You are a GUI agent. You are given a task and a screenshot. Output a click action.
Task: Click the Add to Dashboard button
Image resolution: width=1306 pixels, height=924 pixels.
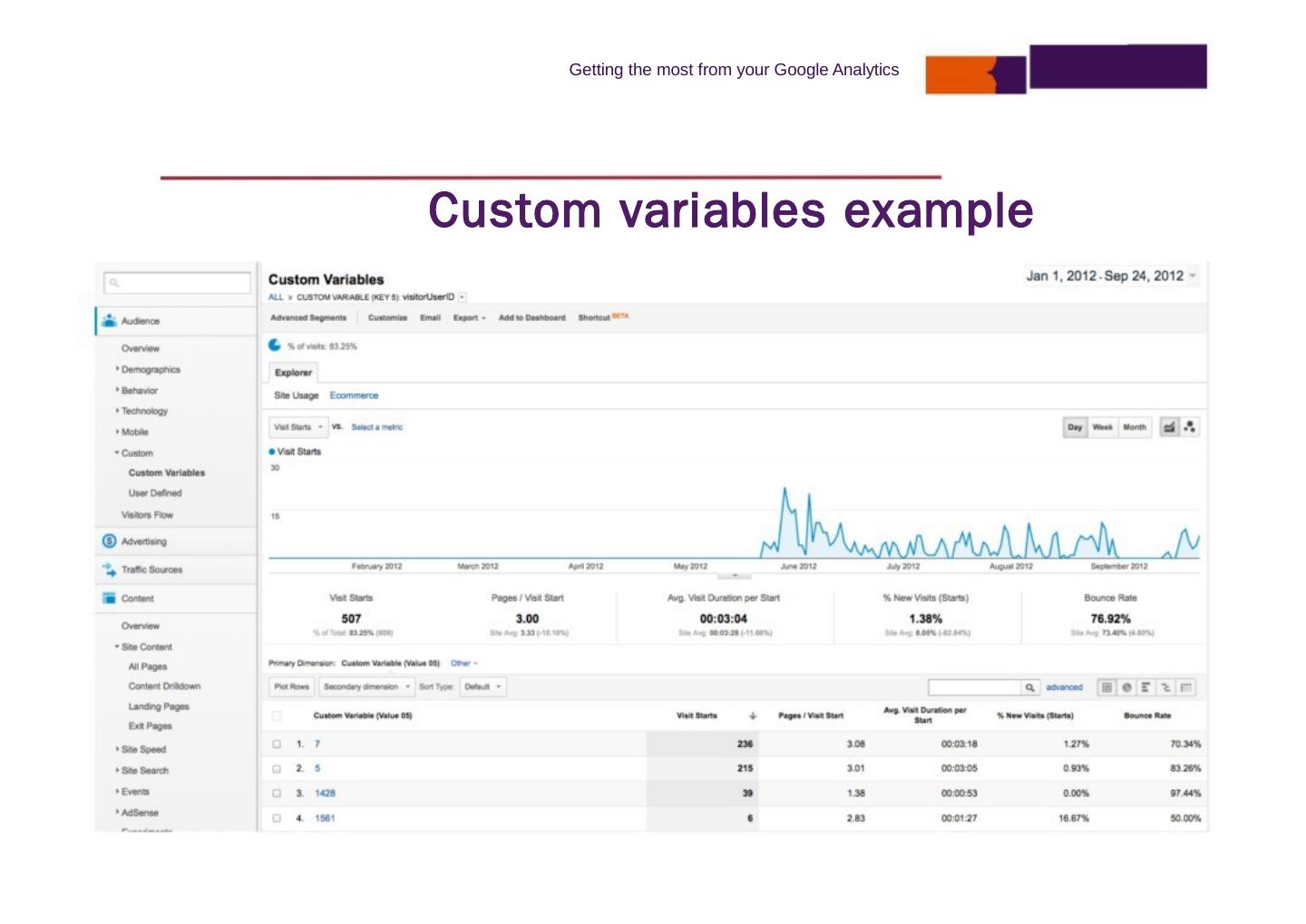pyautogui.click(x=531, y=317)
